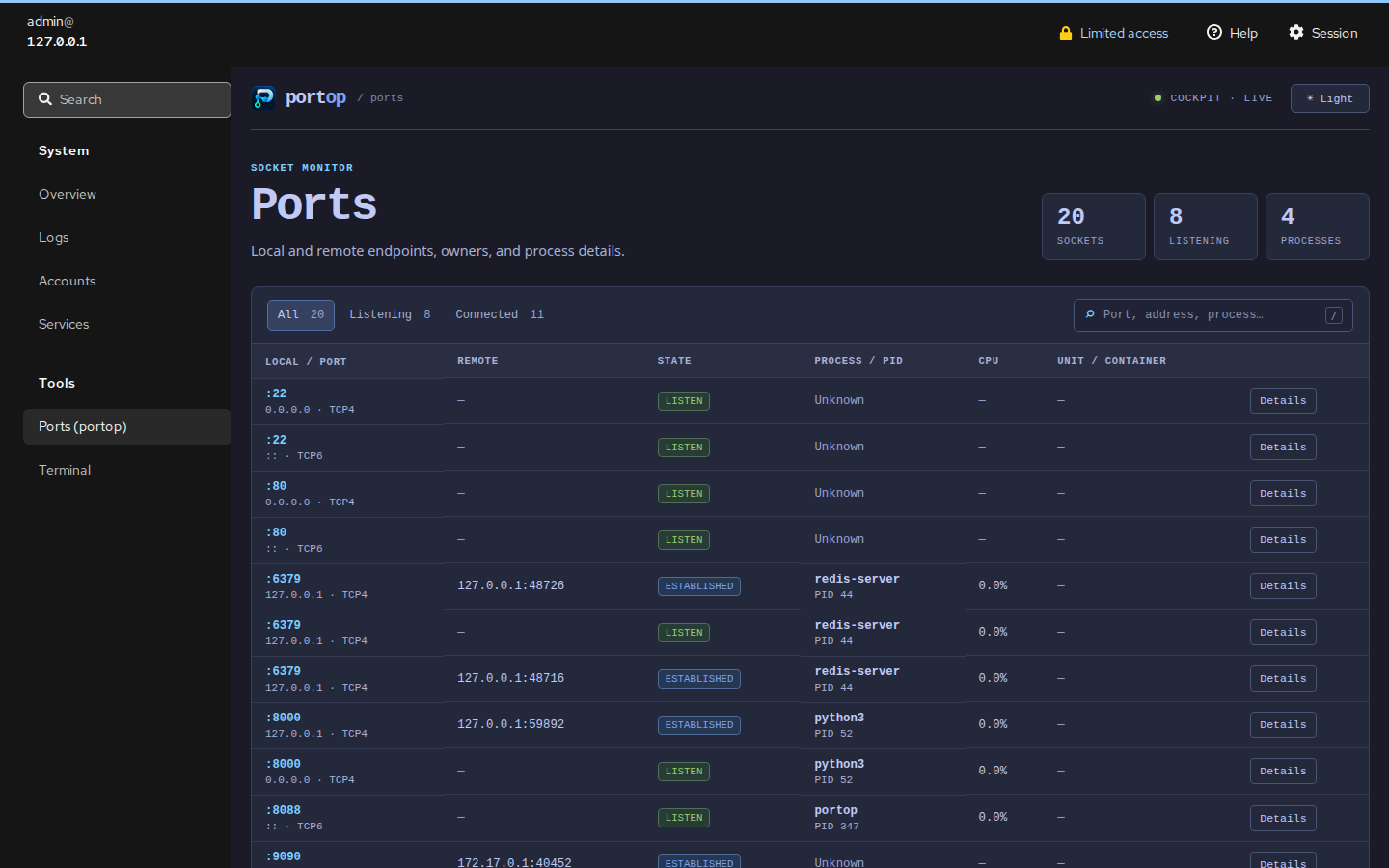Screen dimensions: 1389x868
Task: Click the Process / PID column header
Action: point(858,361)
